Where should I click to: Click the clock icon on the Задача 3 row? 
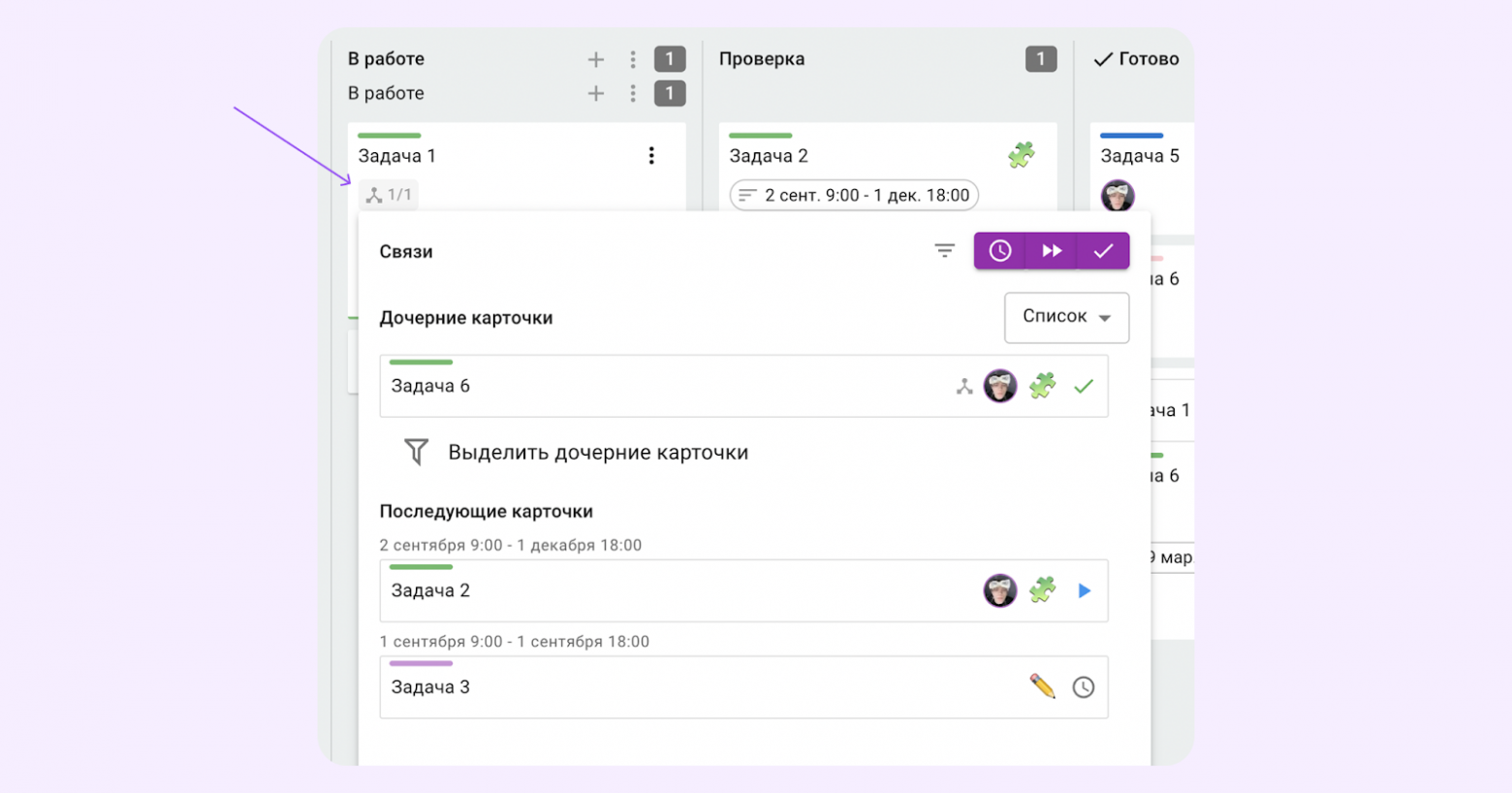click(x=1084, y=687)
